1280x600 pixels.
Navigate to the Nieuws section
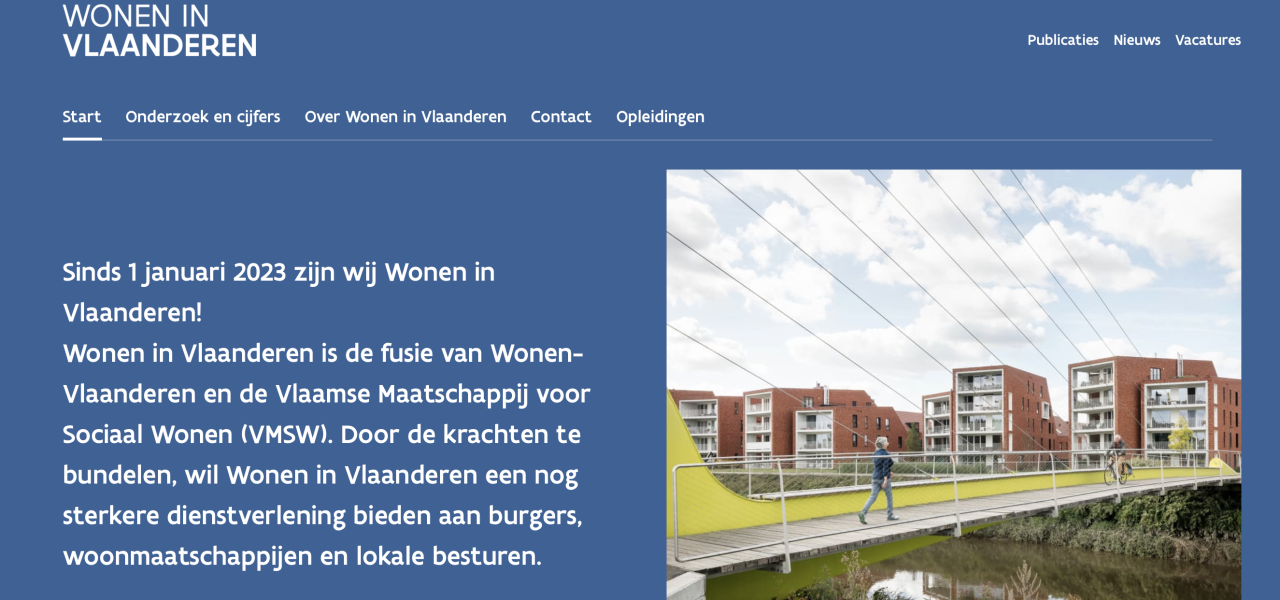pos(1136,40)
